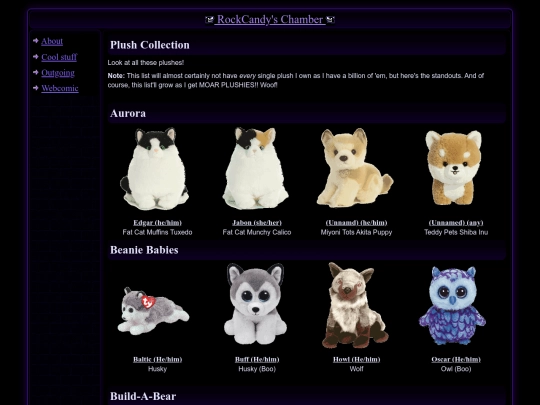Click the Baltic (He/him) husky link
The width and height of the screenshot is (540, 405).
coord(157,359)
